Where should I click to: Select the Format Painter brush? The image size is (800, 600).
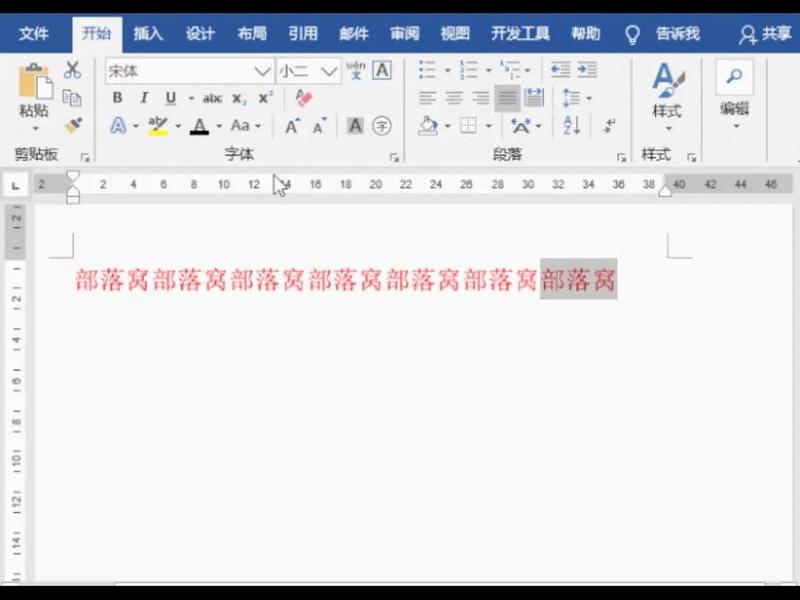pos(73,126)
